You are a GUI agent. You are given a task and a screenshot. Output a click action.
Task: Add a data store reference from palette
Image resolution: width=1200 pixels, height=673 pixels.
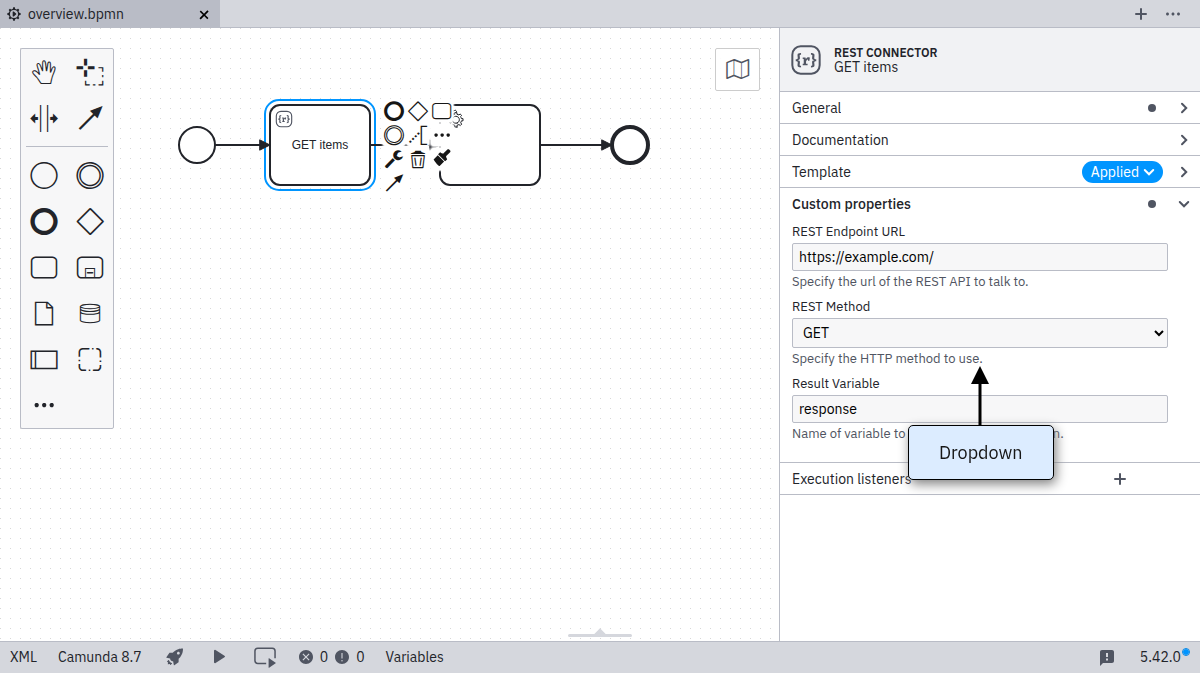coord(90,314)
